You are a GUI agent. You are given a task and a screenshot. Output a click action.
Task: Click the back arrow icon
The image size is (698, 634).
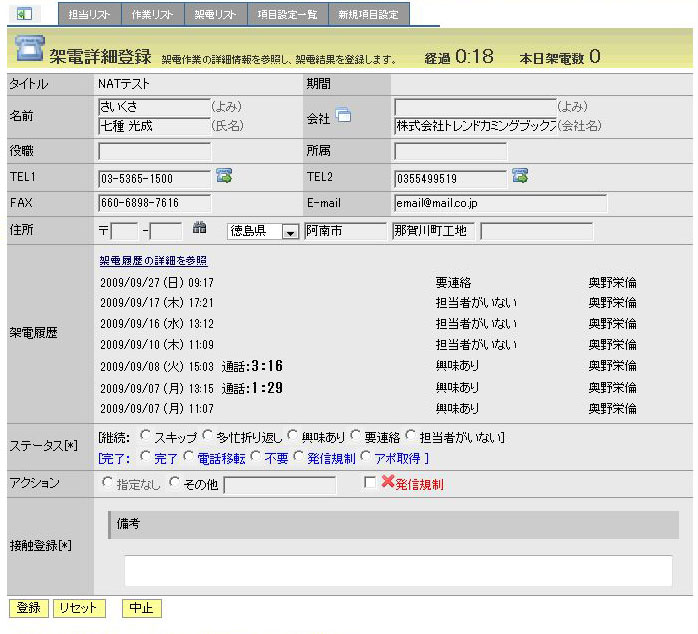click(x=24, y=14)
